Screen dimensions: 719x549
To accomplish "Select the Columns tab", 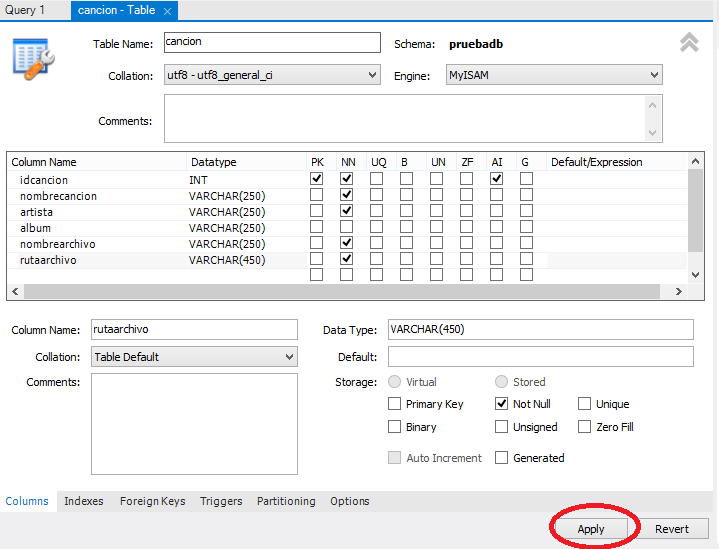I will pyautogui.click(x=27, y=501).
